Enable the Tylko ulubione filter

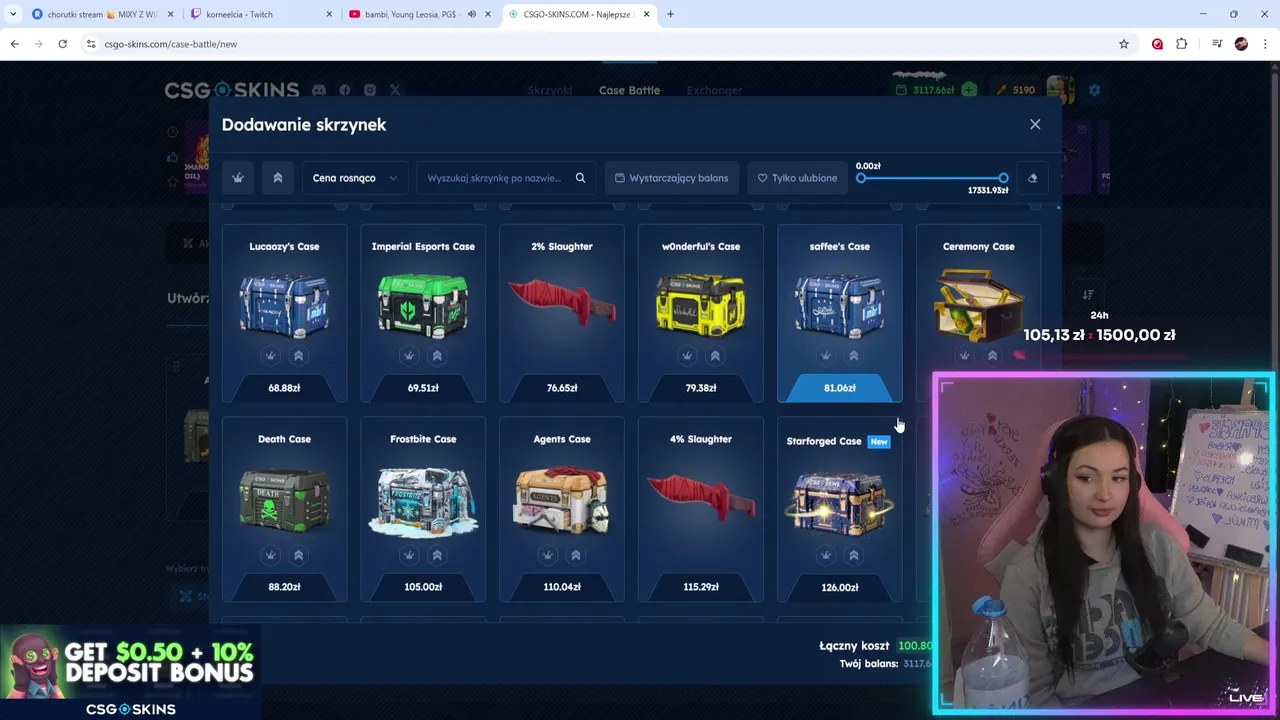pyautogui.click(x=797, y=178)
